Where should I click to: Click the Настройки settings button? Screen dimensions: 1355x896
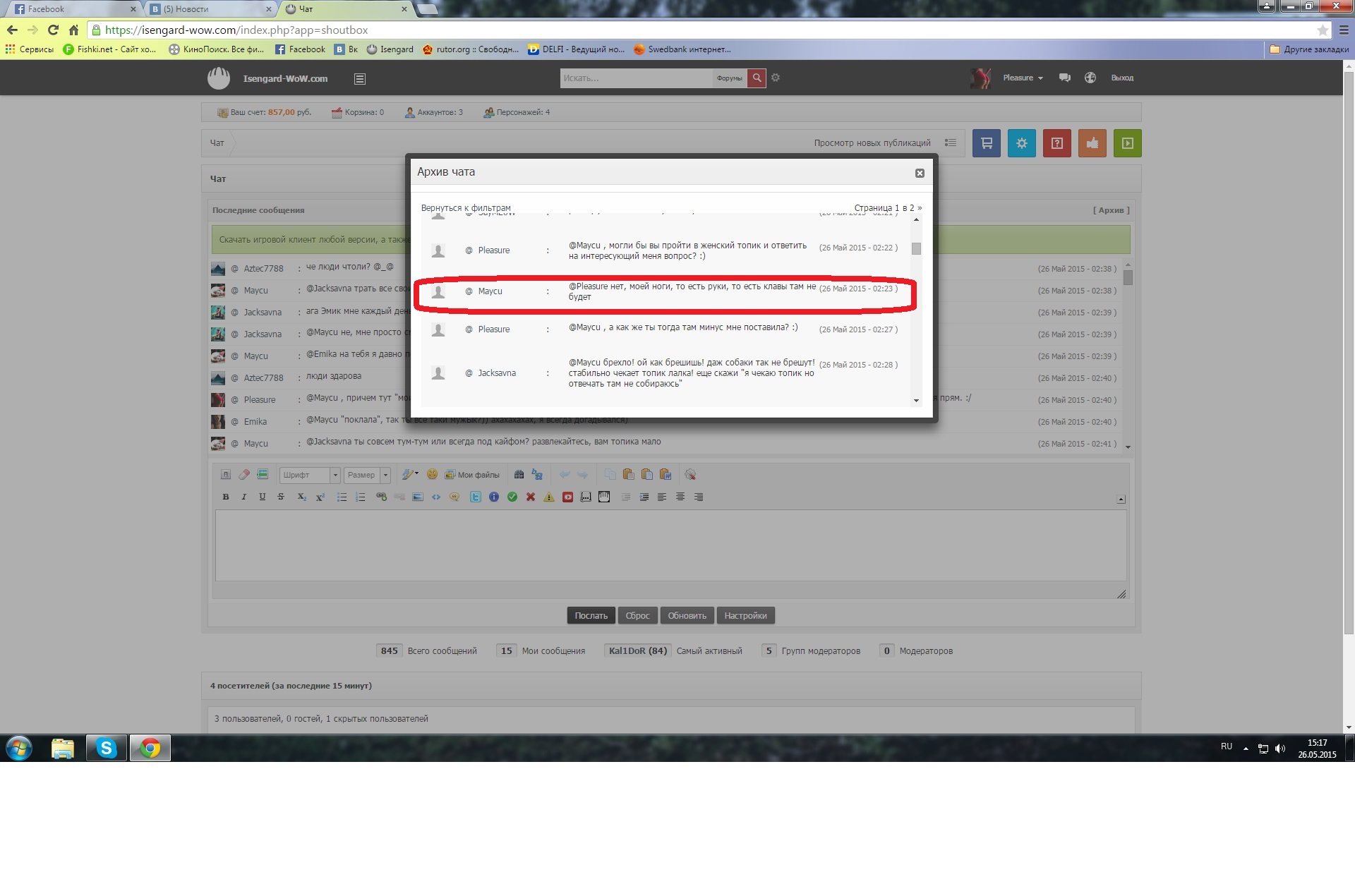tap(746, 616)
